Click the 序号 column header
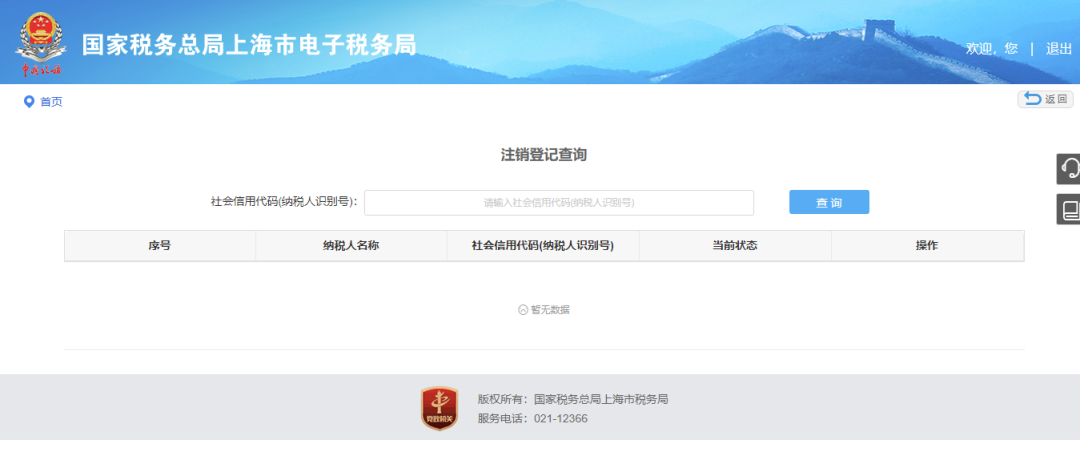 (160, 246)
